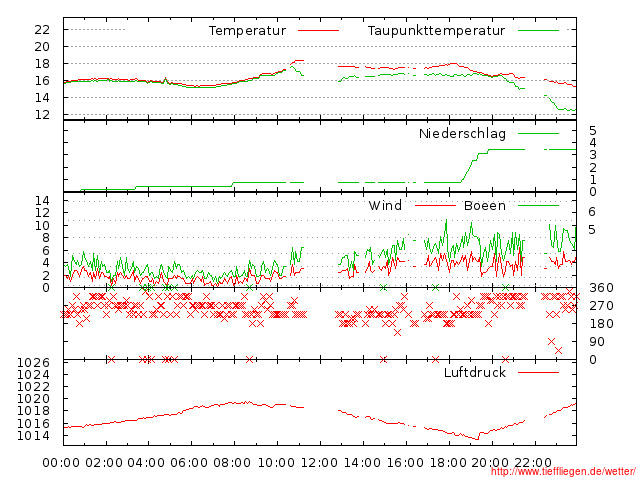Click the red Wind legend line
The height and width of the screenshot is (480, 640).
[x=435, y=205]
